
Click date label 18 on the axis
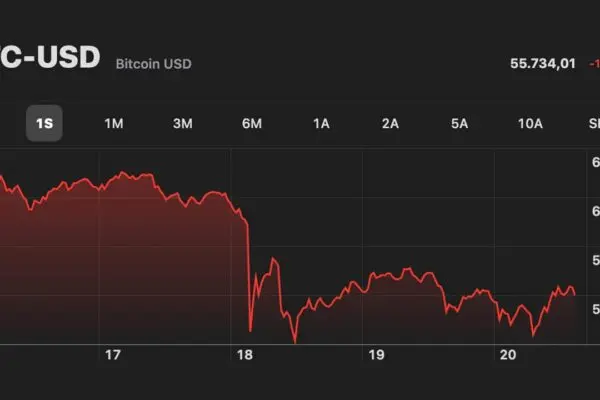click(x=243, y=355)
